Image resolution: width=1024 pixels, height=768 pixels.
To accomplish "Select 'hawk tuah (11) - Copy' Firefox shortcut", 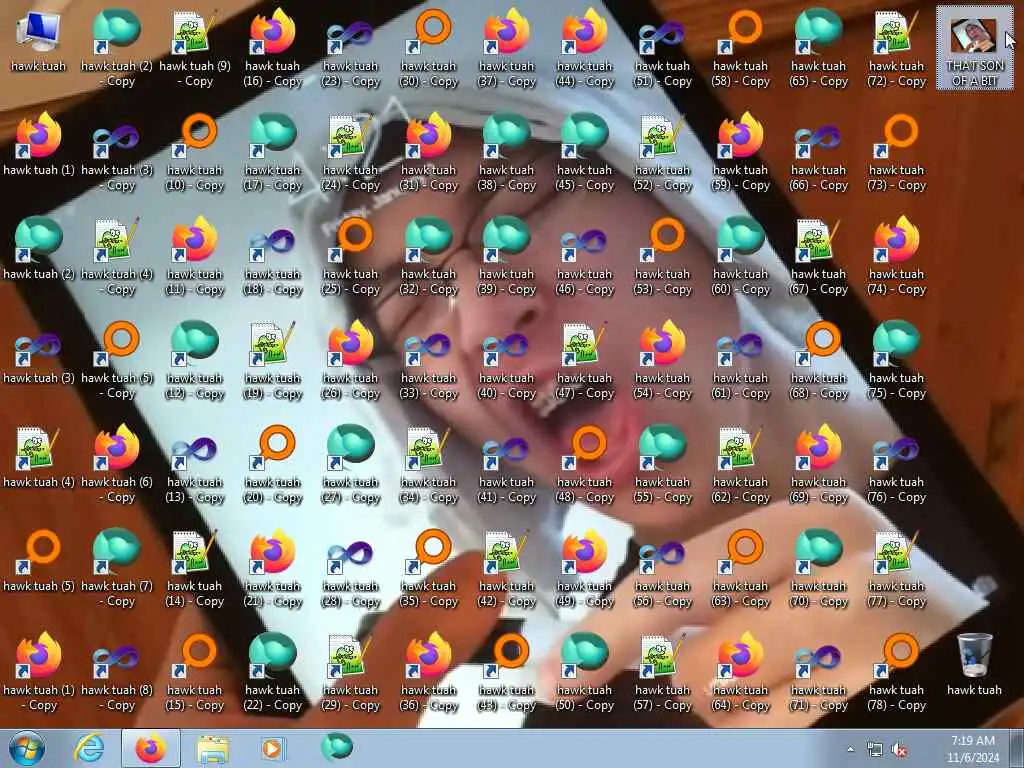I will point(195,257).
